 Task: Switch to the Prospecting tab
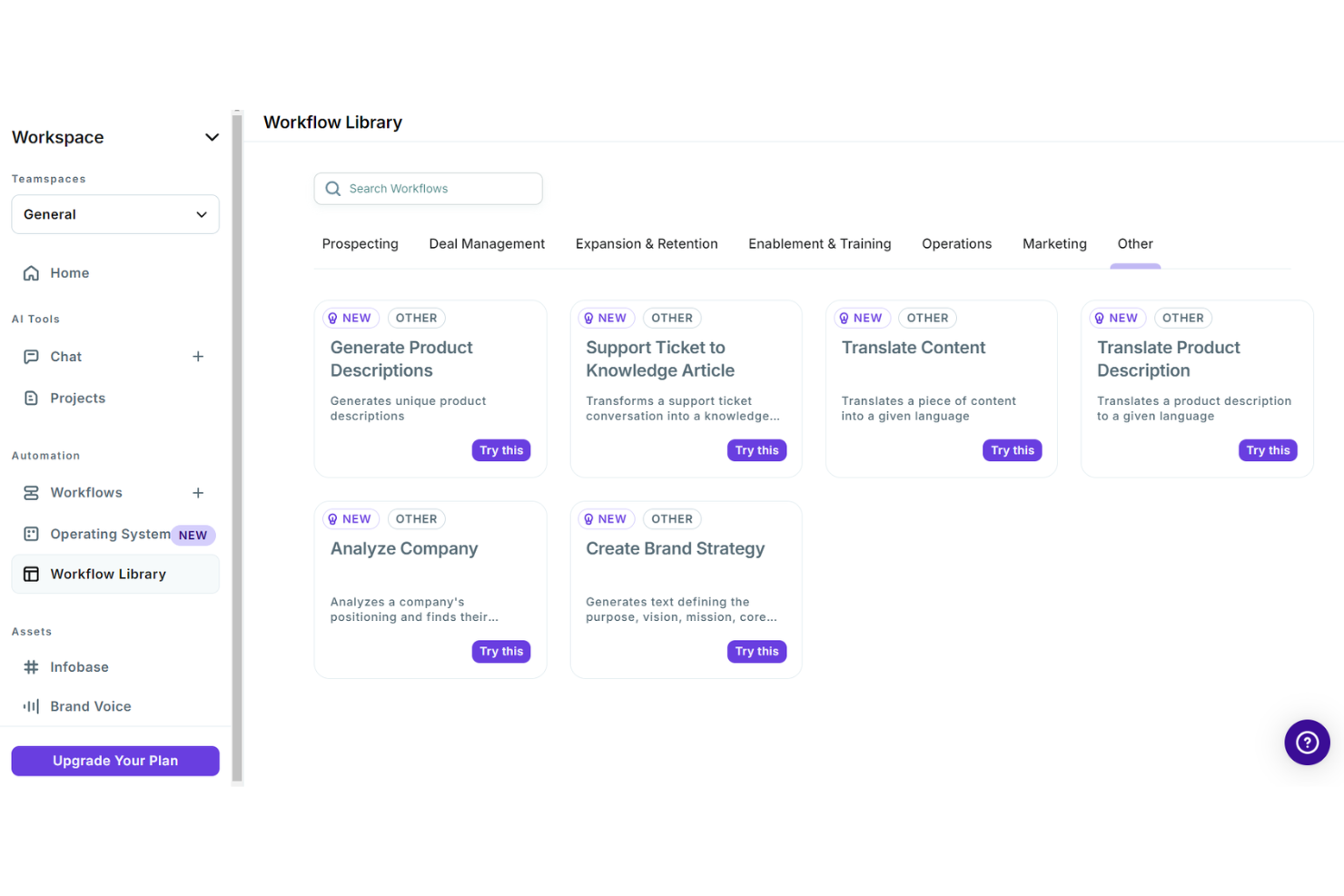click(360, 243)
